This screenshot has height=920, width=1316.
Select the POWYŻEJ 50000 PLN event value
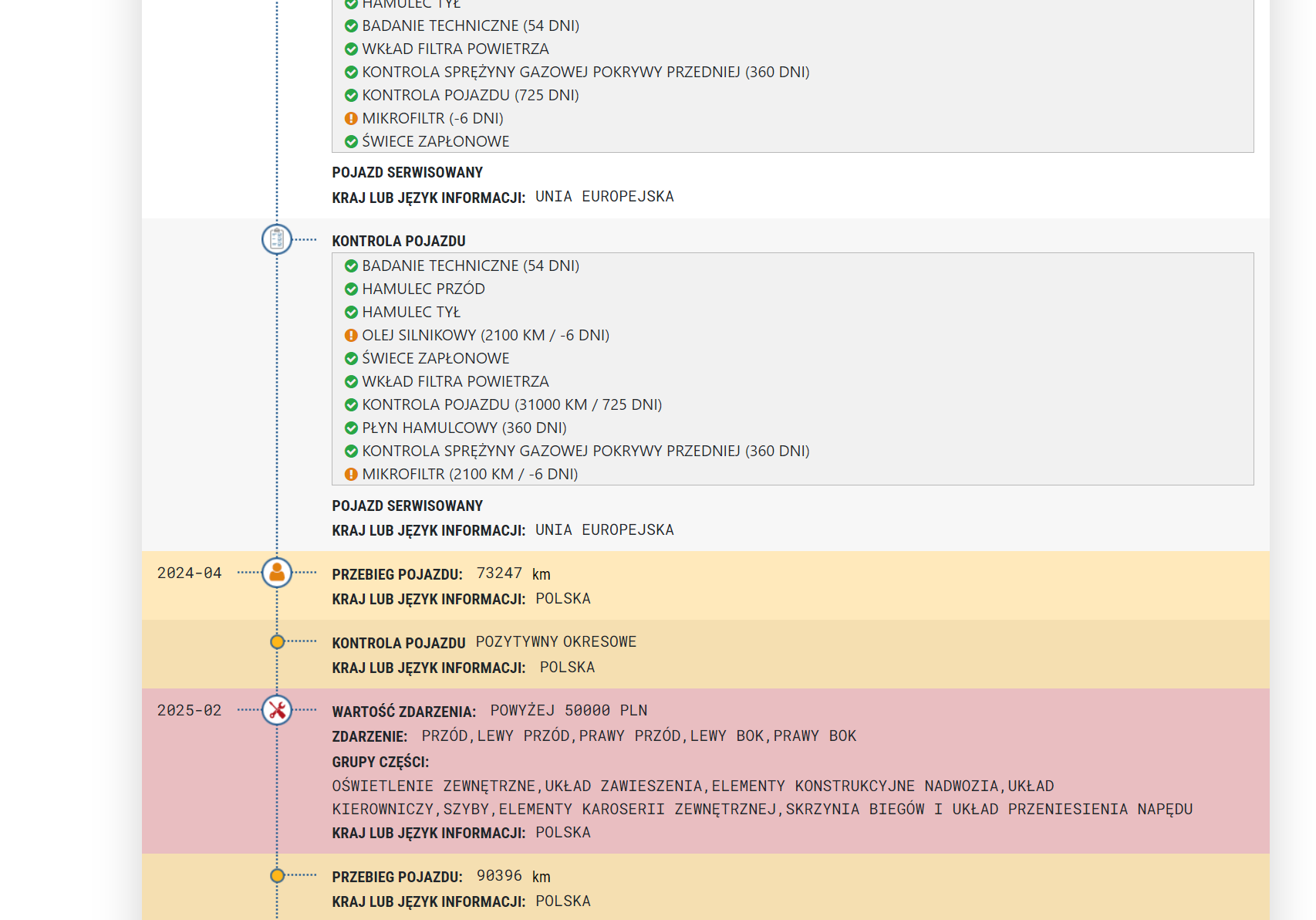569,711
